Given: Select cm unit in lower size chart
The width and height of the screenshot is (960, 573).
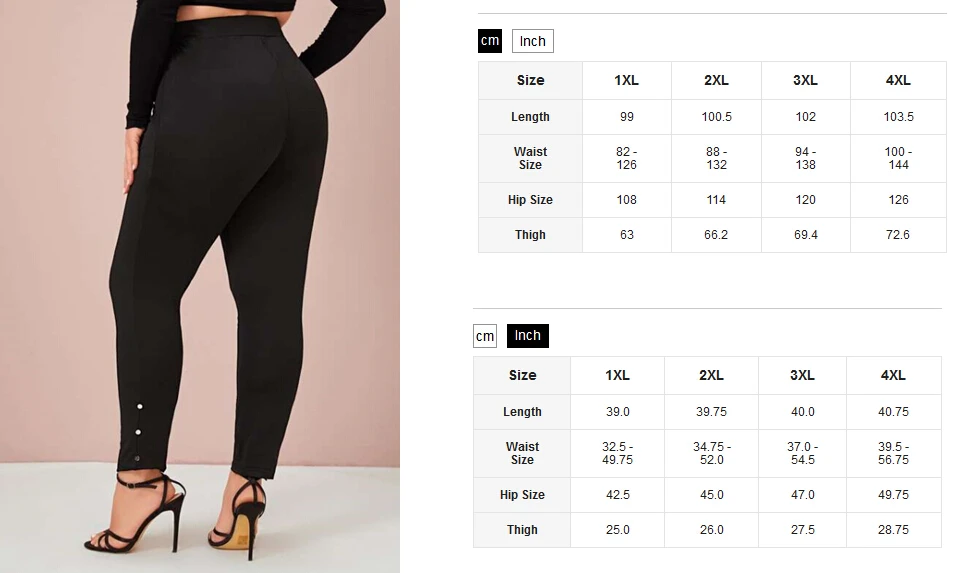Looking at the screenshot, I should pos(485,336).
